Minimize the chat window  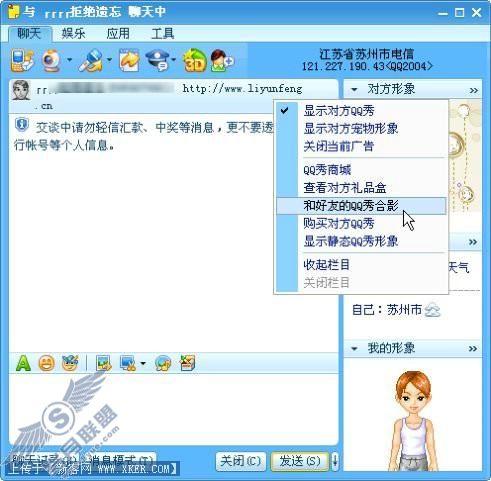coord(443,13)
